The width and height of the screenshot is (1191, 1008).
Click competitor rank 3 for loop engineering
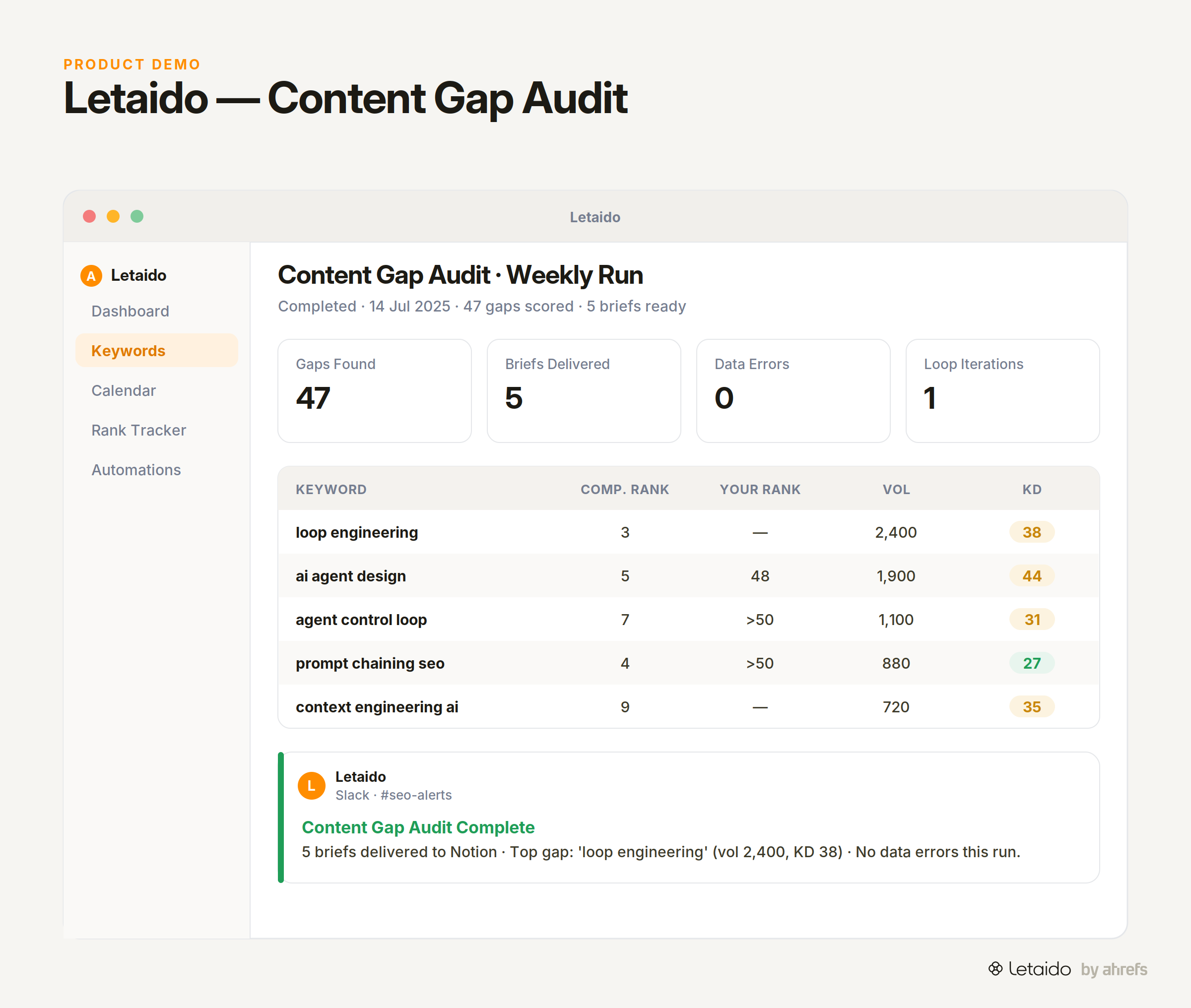tap(625, 532)
